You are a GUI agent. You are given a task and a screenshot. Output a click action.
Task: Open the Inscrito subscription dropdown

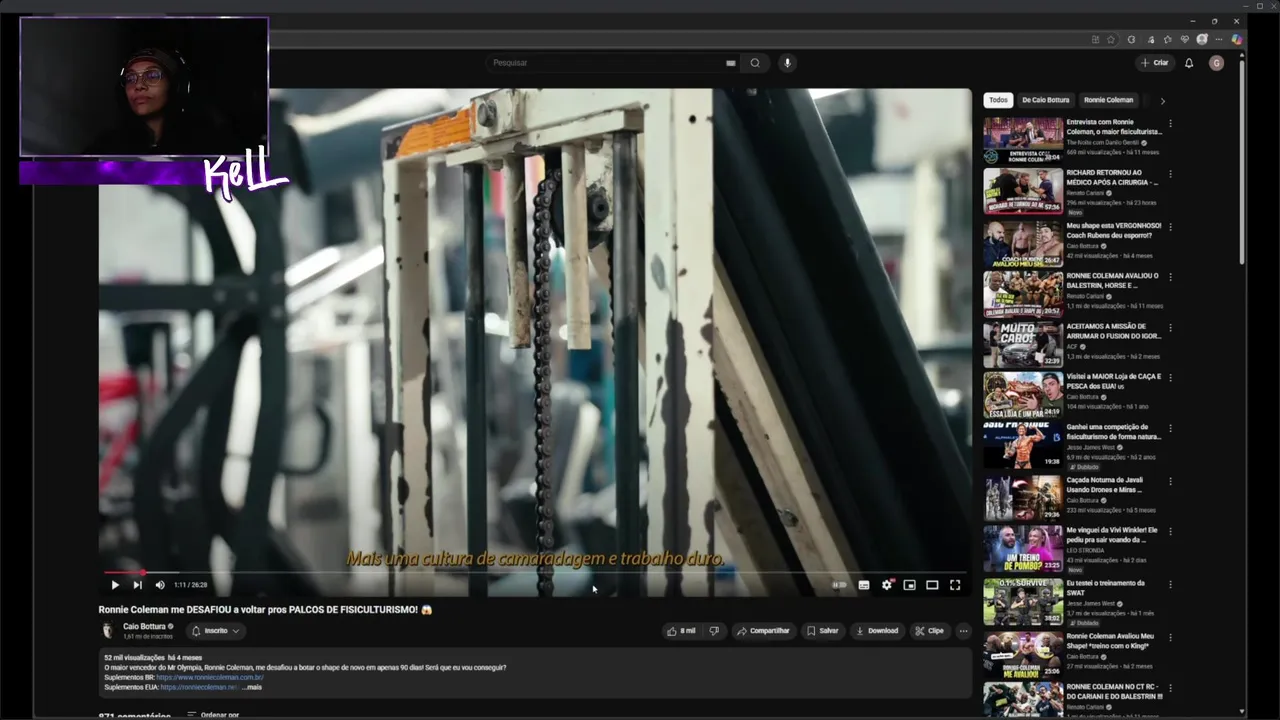(x=215, y=631)
